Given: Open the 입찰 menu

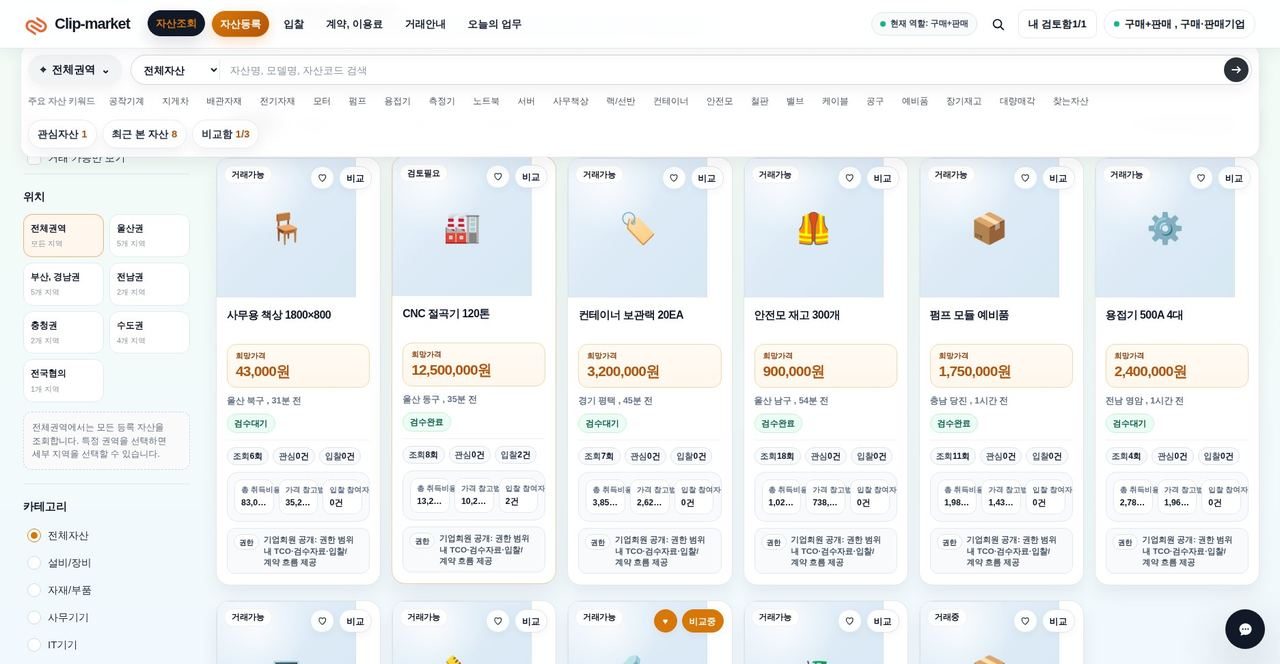Looking at the screenshot, I should click(x=293, y=24).
